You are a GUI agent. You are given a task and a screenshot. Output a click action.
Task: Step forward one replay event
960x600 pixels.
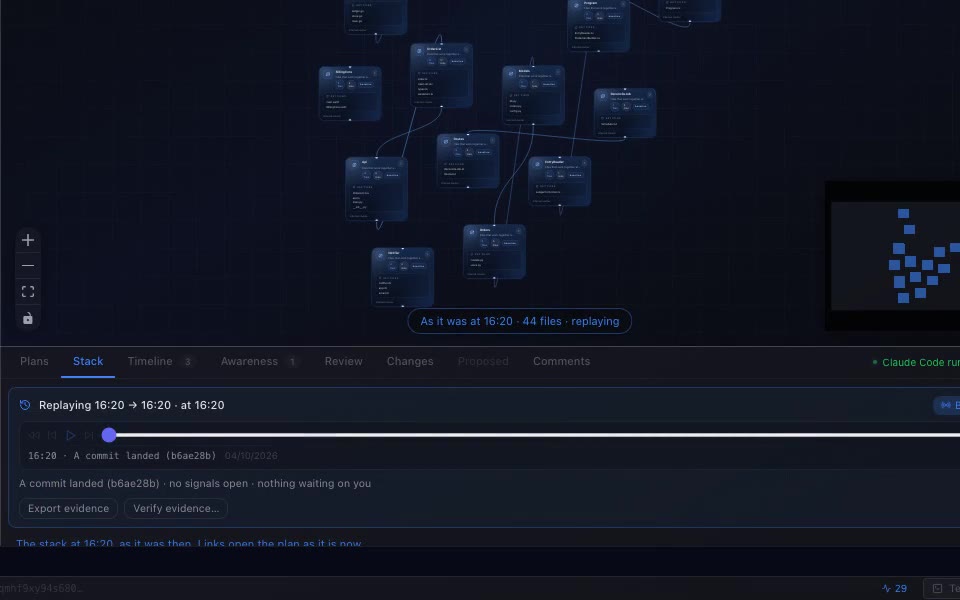coord(89,435)
